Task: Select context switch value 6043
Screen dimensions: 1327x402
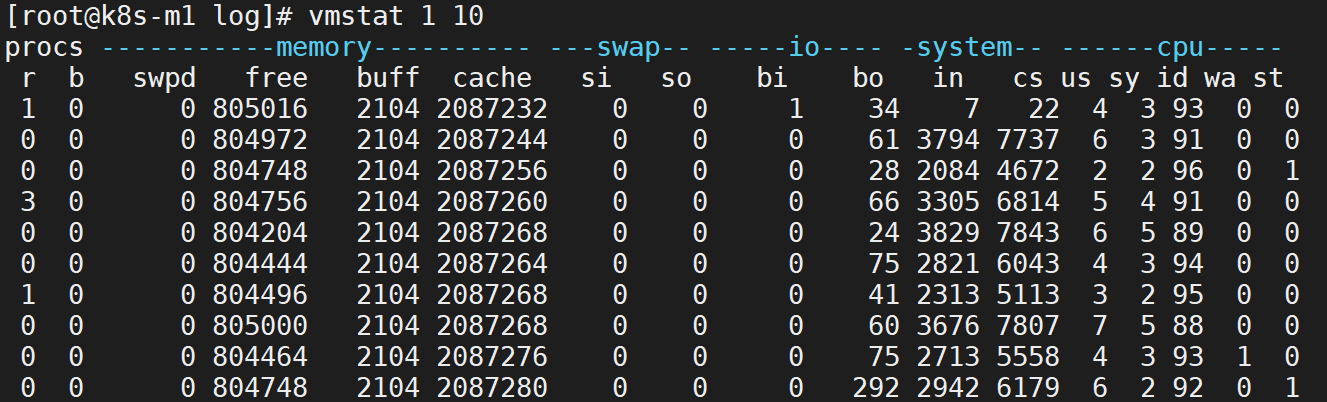Action: click(1028, 264)
